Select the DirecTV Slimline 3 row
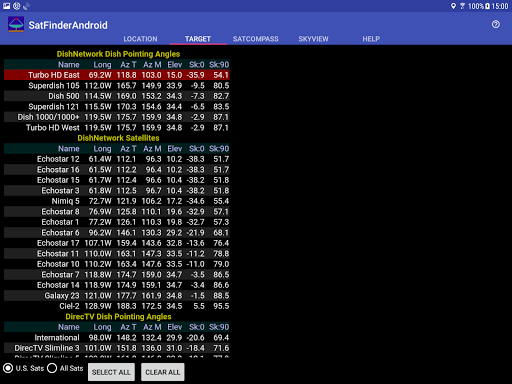This screenshot has height=384, width=512. tap(117, 348)
